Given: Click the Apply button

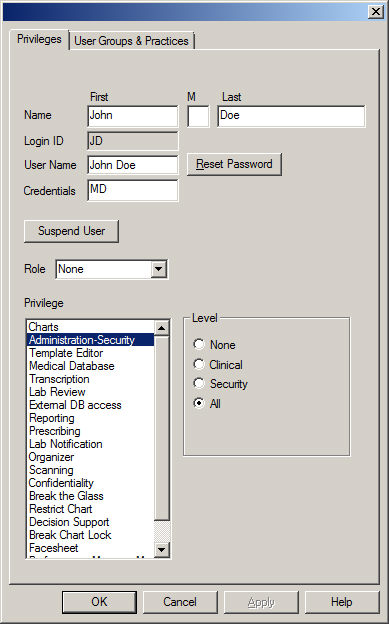Looking at the screenshot, I should coord(261,602).
